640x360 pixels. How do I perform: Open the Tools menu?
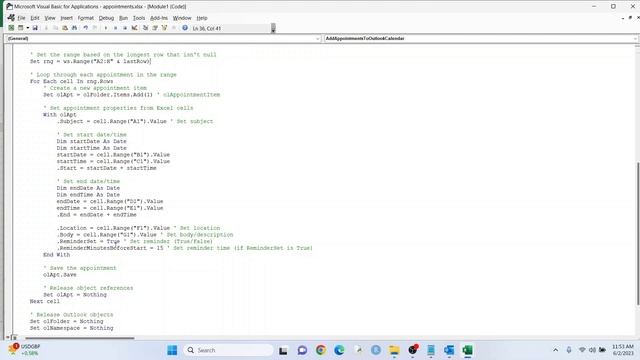pos(139,18)
